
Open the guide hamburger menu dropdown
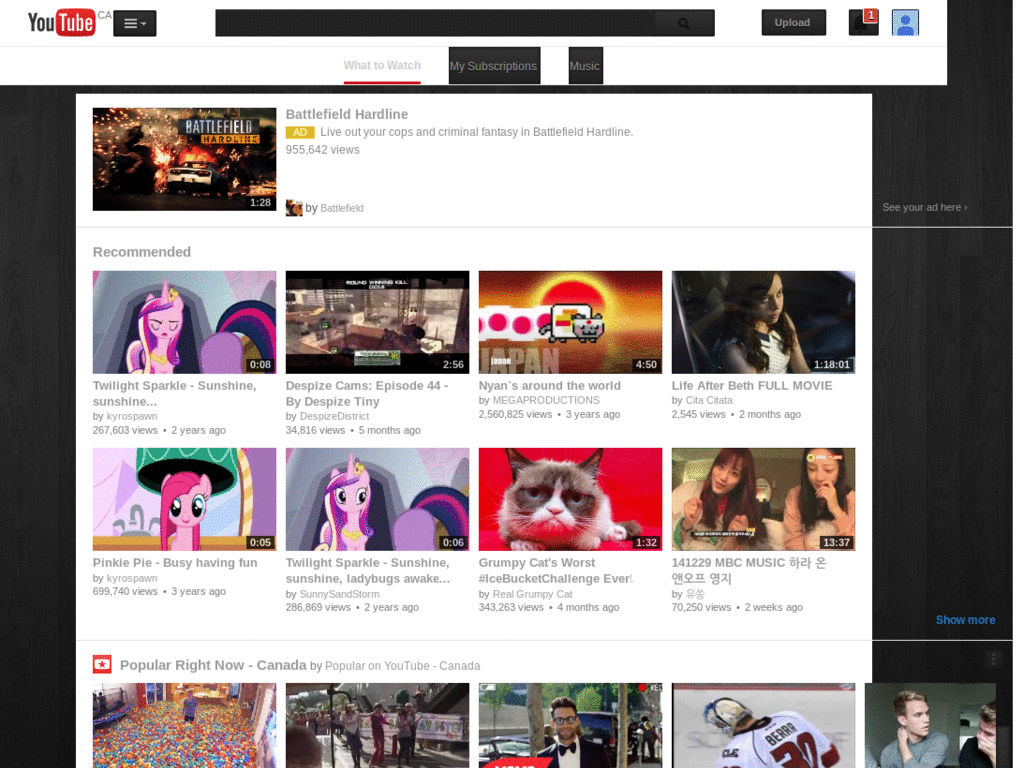pyautogui.click(x=135, y=24)
